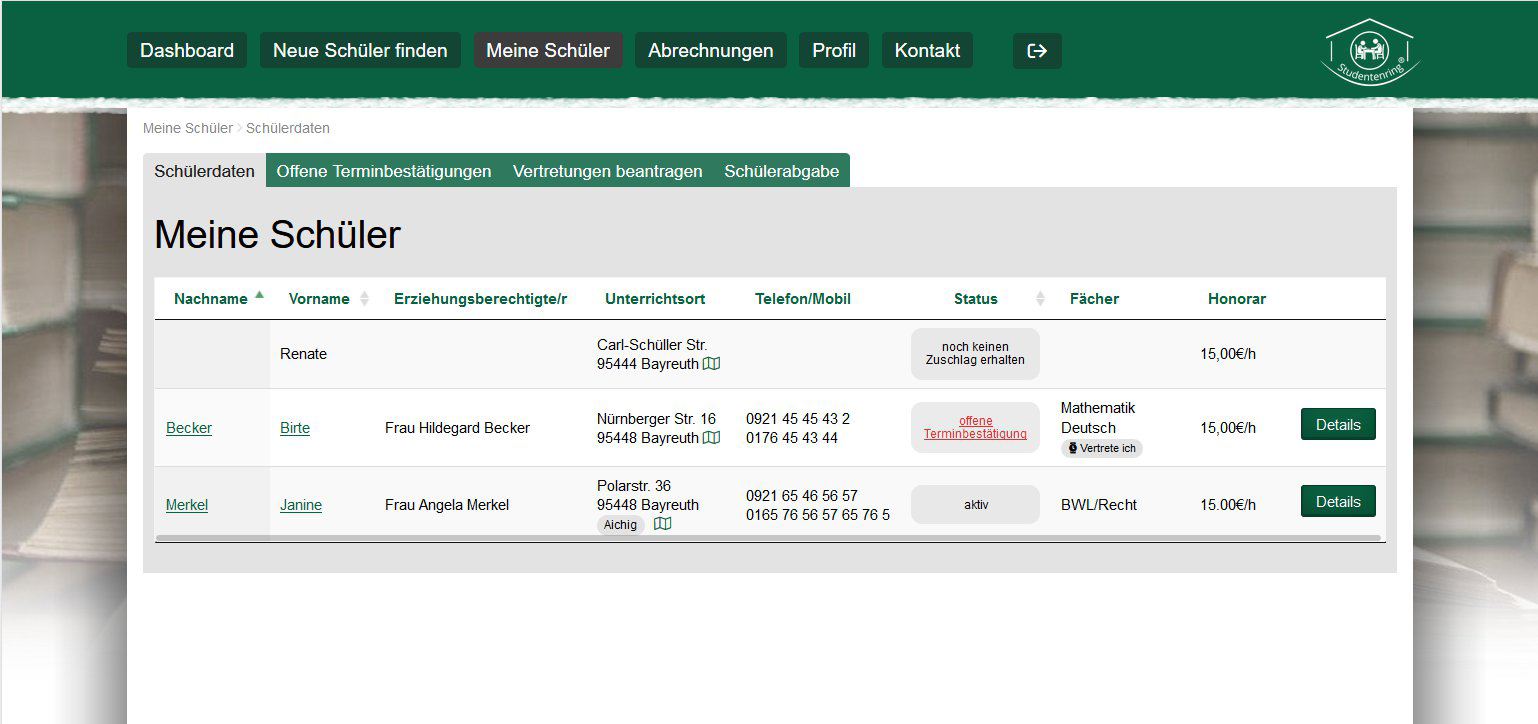
Task: Click the Meine Schüler breadcrumb link
Action: 187,129
